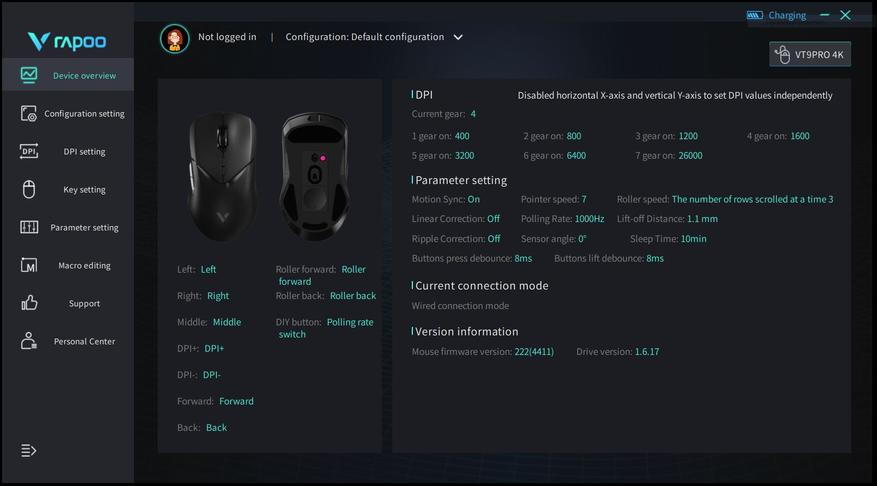The height and width of the screenshot is (486, 877).
Task: Click the Macro editing icon
Action: 29,265
